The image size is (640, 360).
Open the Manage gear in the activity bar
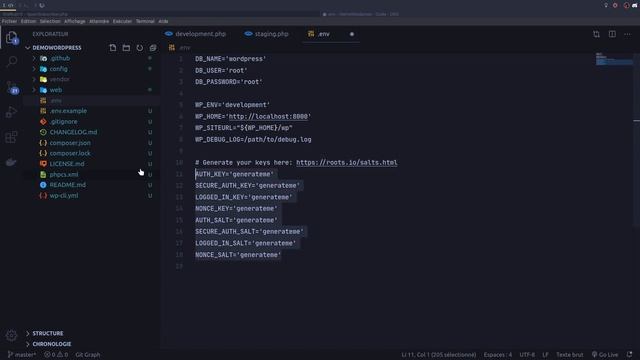click(11, 336)
